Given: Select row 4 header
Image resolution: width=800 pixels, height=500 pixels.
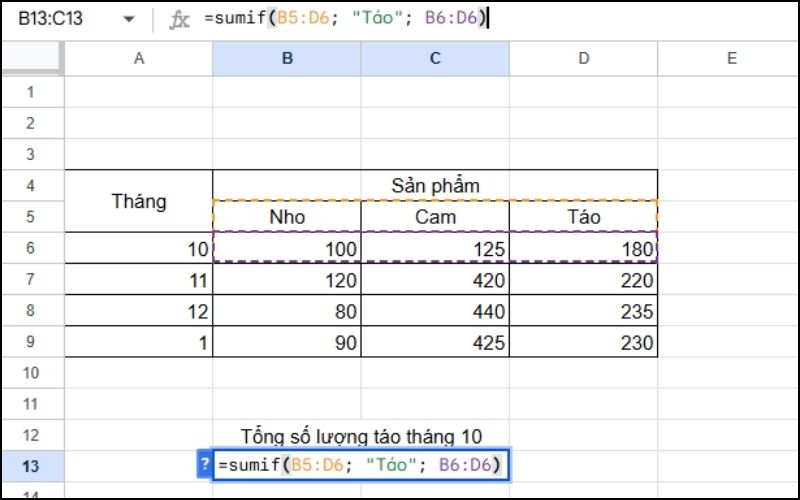Looking at the screenshot, I should (31, 185).
